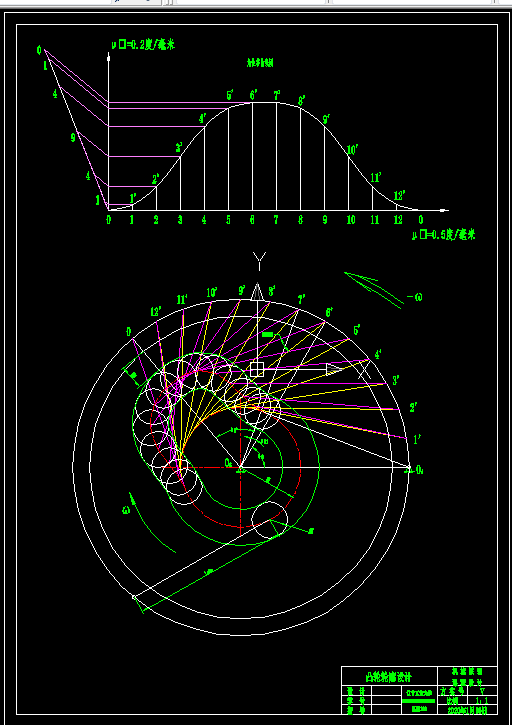Image resolution: width=512 pixels, height=725 pixels.
Task: Click the 凸轮轮廓设计 title block heading
Action: point(389,677)
